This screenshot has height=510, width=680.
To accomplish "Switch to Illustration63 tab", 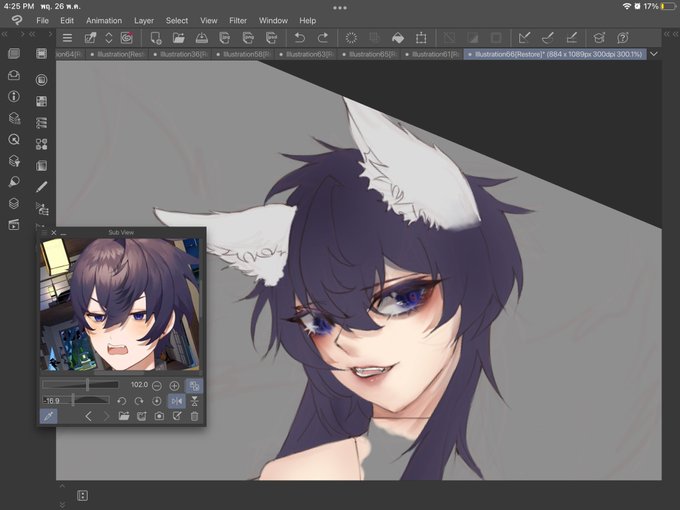I will pos(307,54).
